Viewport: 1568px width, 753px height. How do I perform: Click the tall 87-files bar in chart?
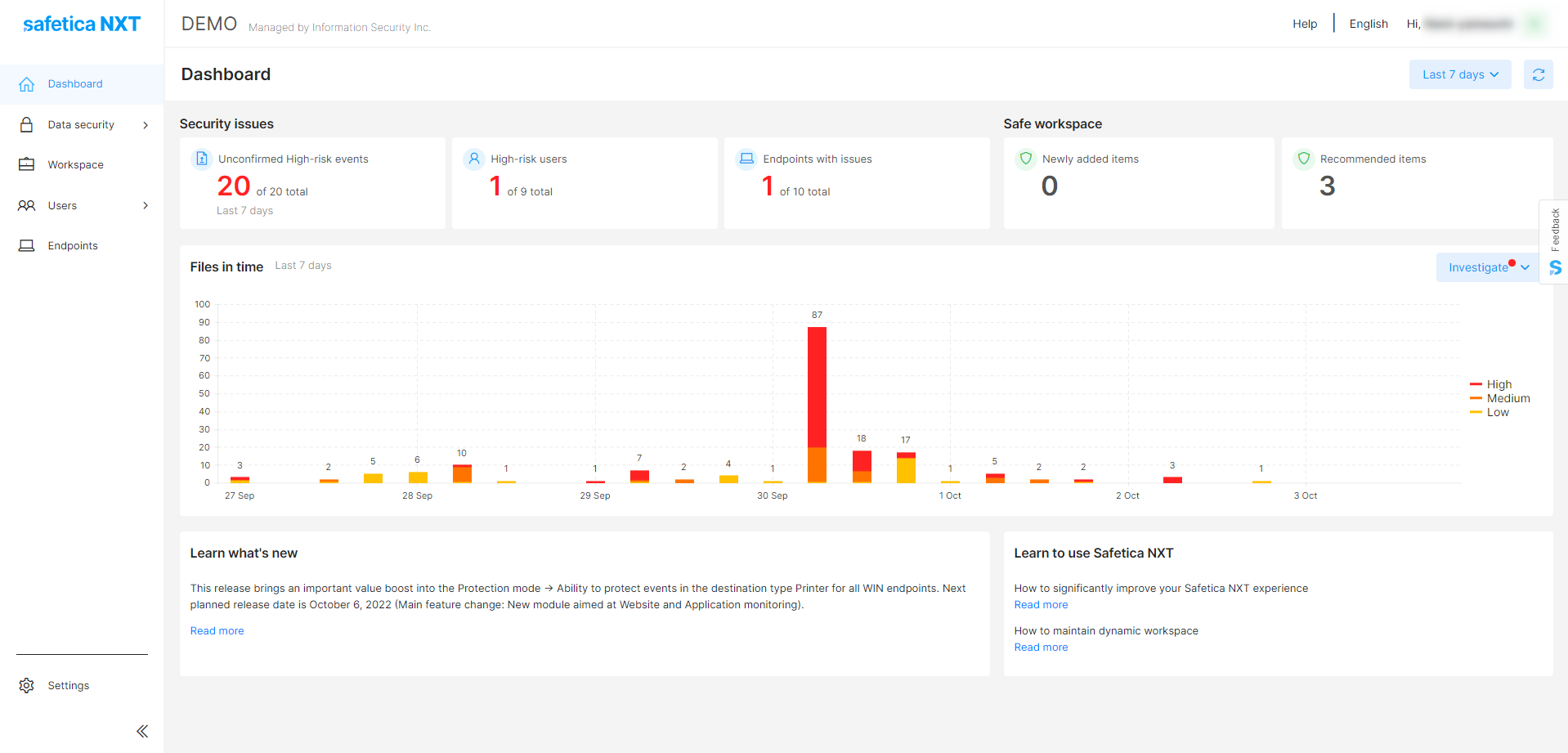coord(817,405)
